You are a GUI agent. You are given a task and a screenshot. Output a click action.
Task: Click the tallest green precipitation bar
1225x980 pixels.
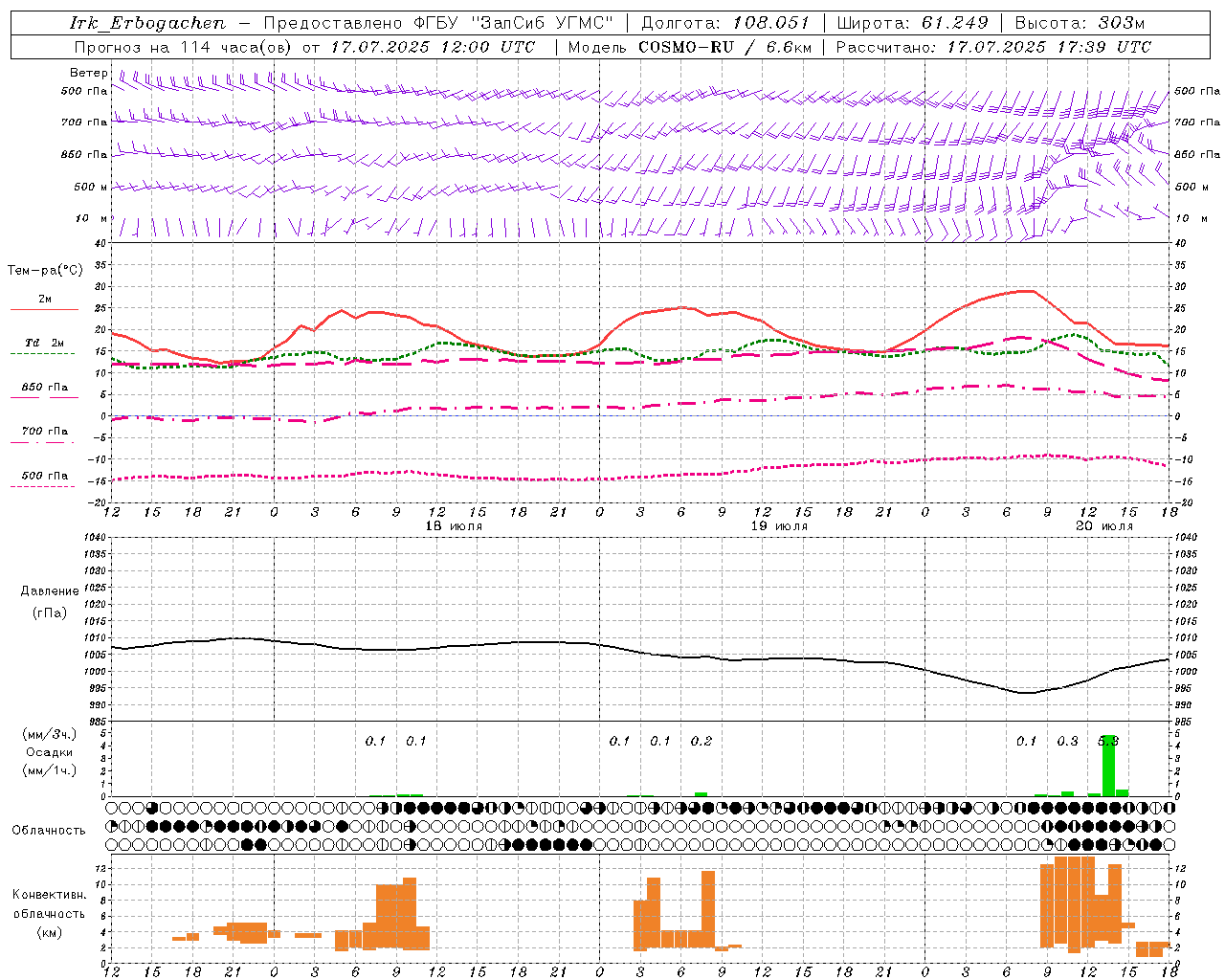pyautogui.click(x=1108, y=766)
